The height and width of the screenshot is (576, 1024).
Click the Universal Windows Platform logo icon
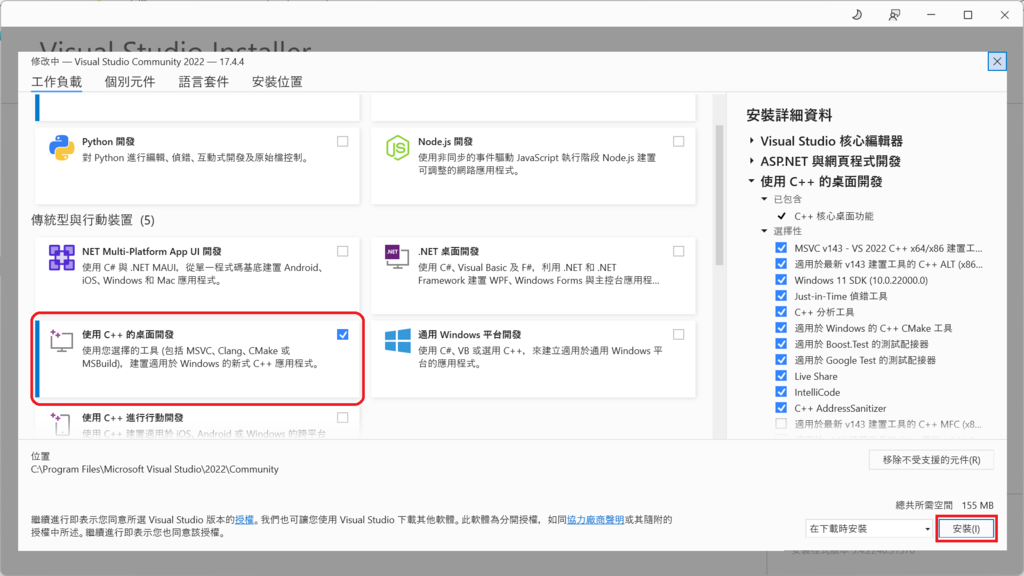[x=397, y=340]
